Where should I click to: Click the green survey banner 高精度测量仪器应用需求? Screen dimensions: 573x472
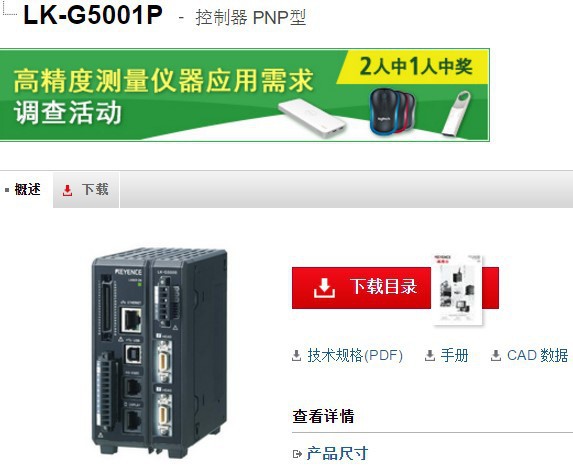[244, 95]
